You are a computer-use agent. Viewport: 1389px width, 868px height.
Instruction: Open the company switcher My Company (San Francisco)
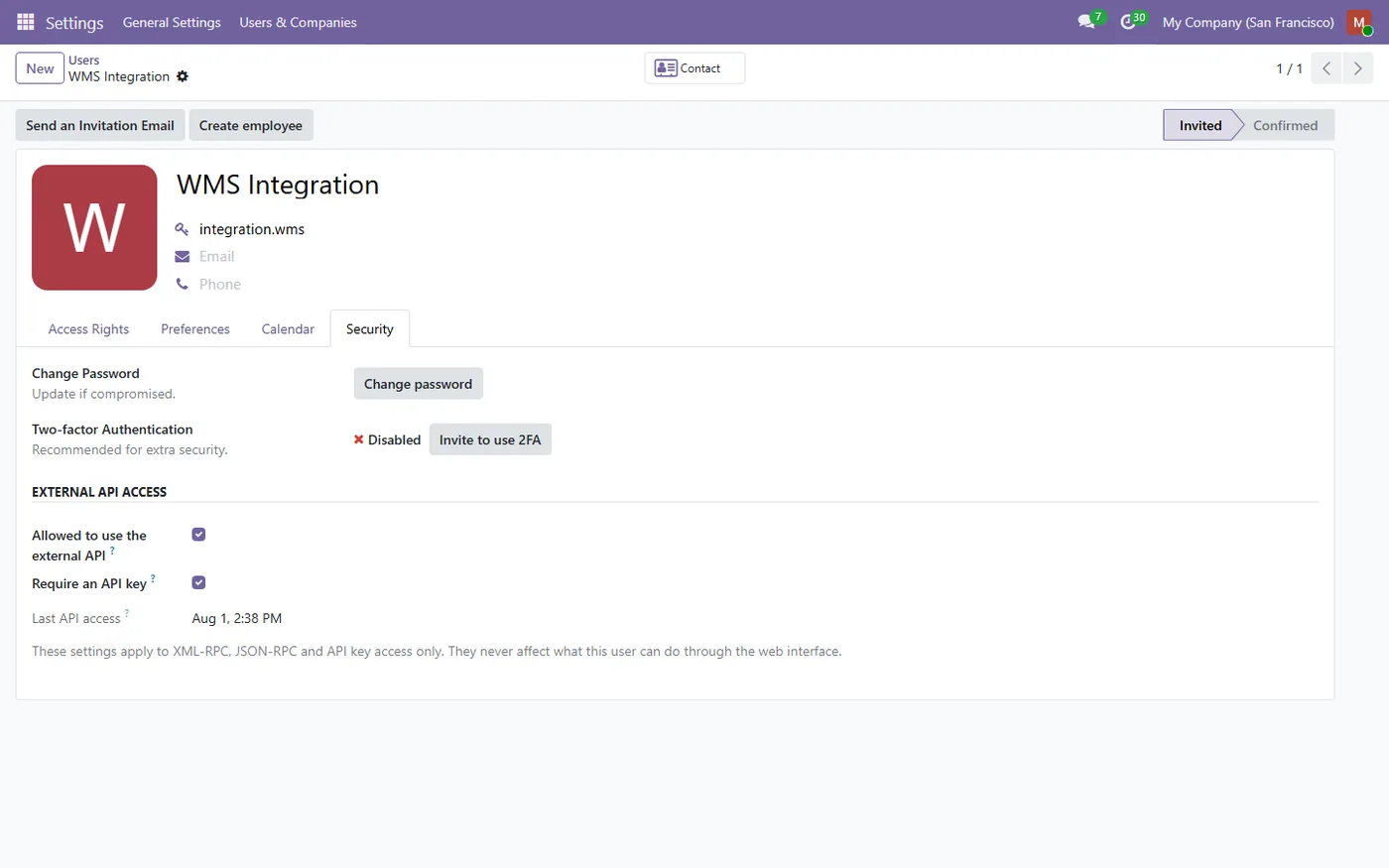pos(1248,22)
